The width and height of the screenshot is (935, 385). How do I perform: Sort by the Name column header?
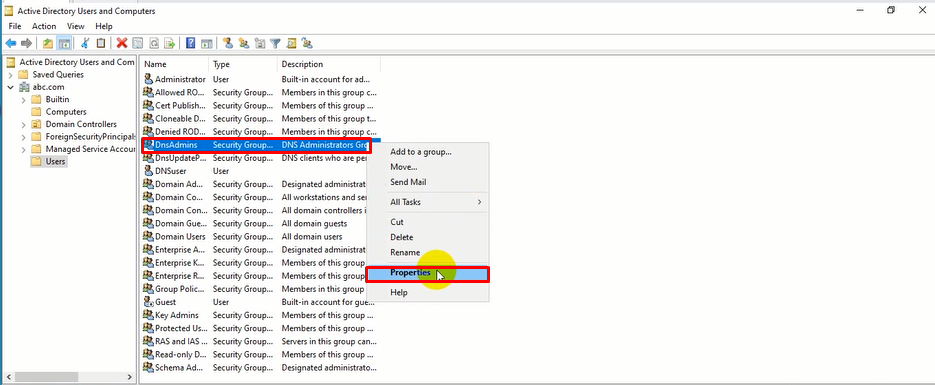pyautogui.click(x=175, y=64)
